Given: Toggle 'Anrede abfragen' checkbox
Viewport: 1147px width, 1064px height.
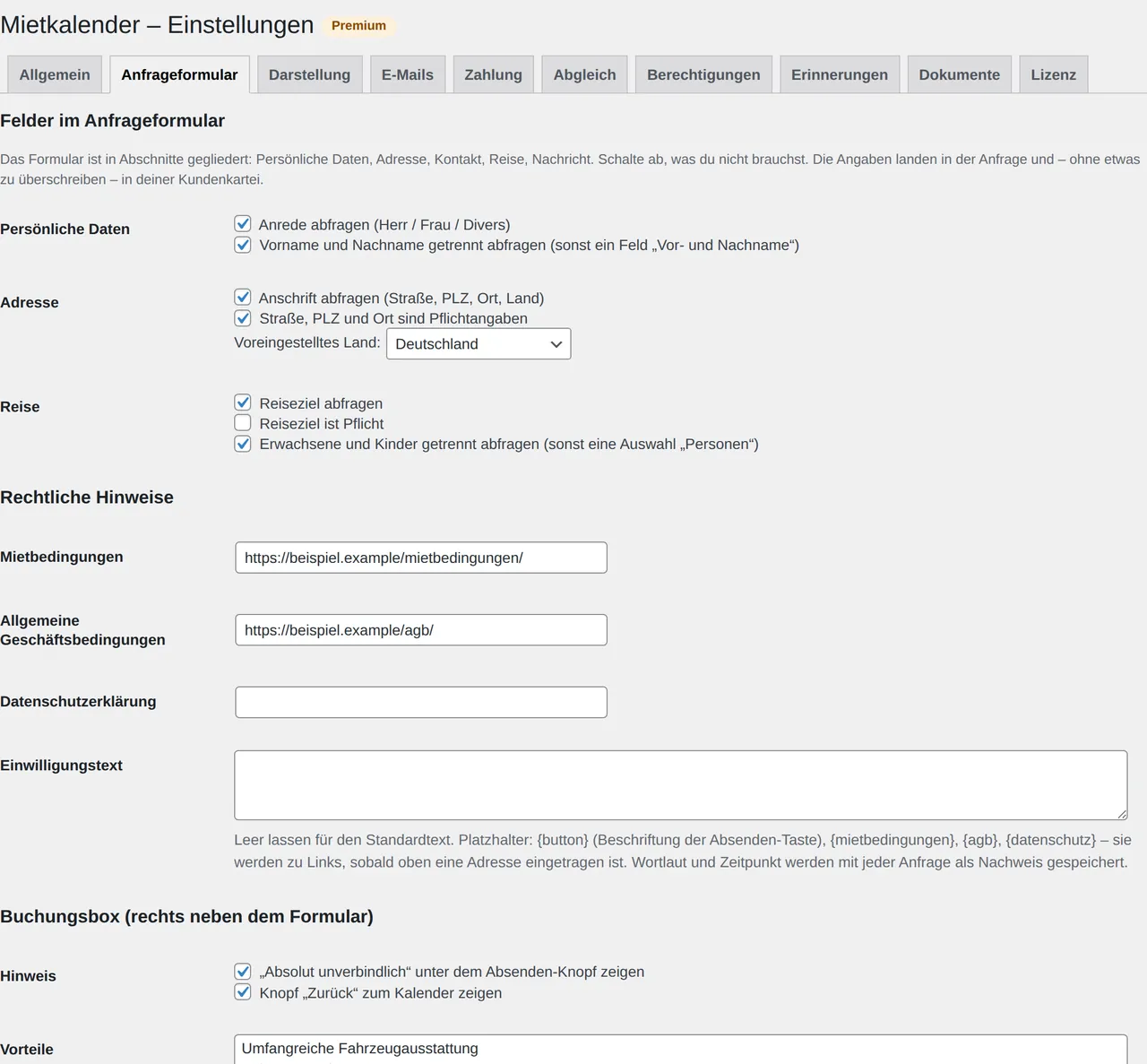Looking at the screenshot, I should tap(243, 224).
